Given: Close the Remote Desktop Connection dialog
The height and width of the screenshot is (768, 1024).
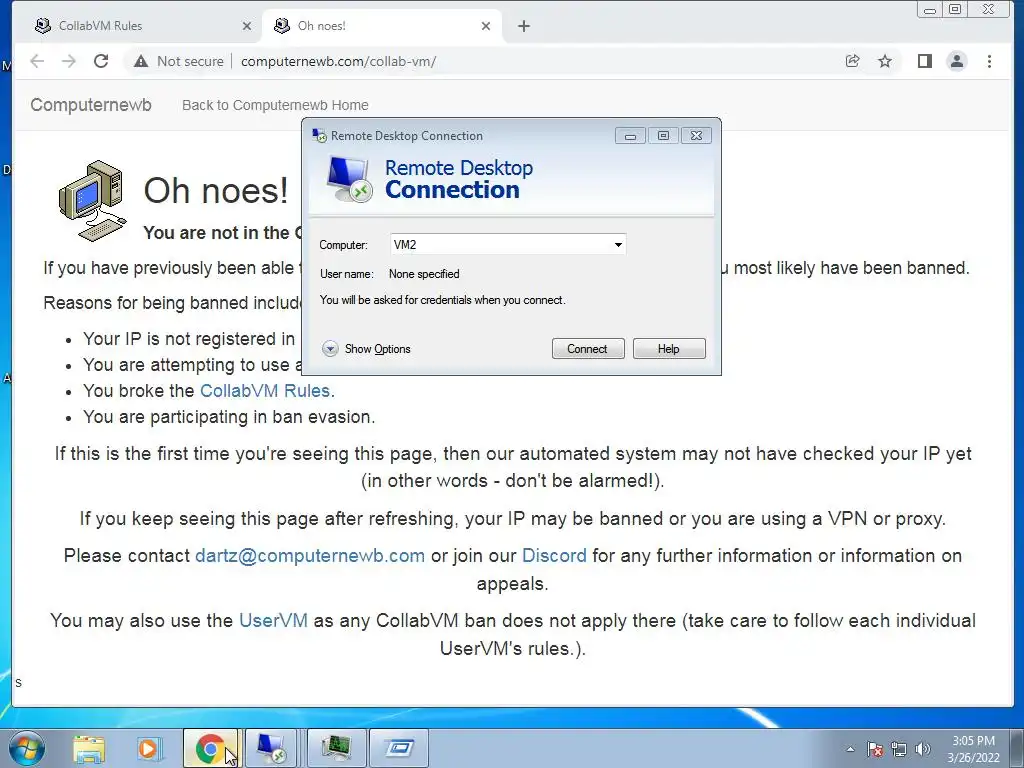Looking at the screenshot, I should point(696,136).
